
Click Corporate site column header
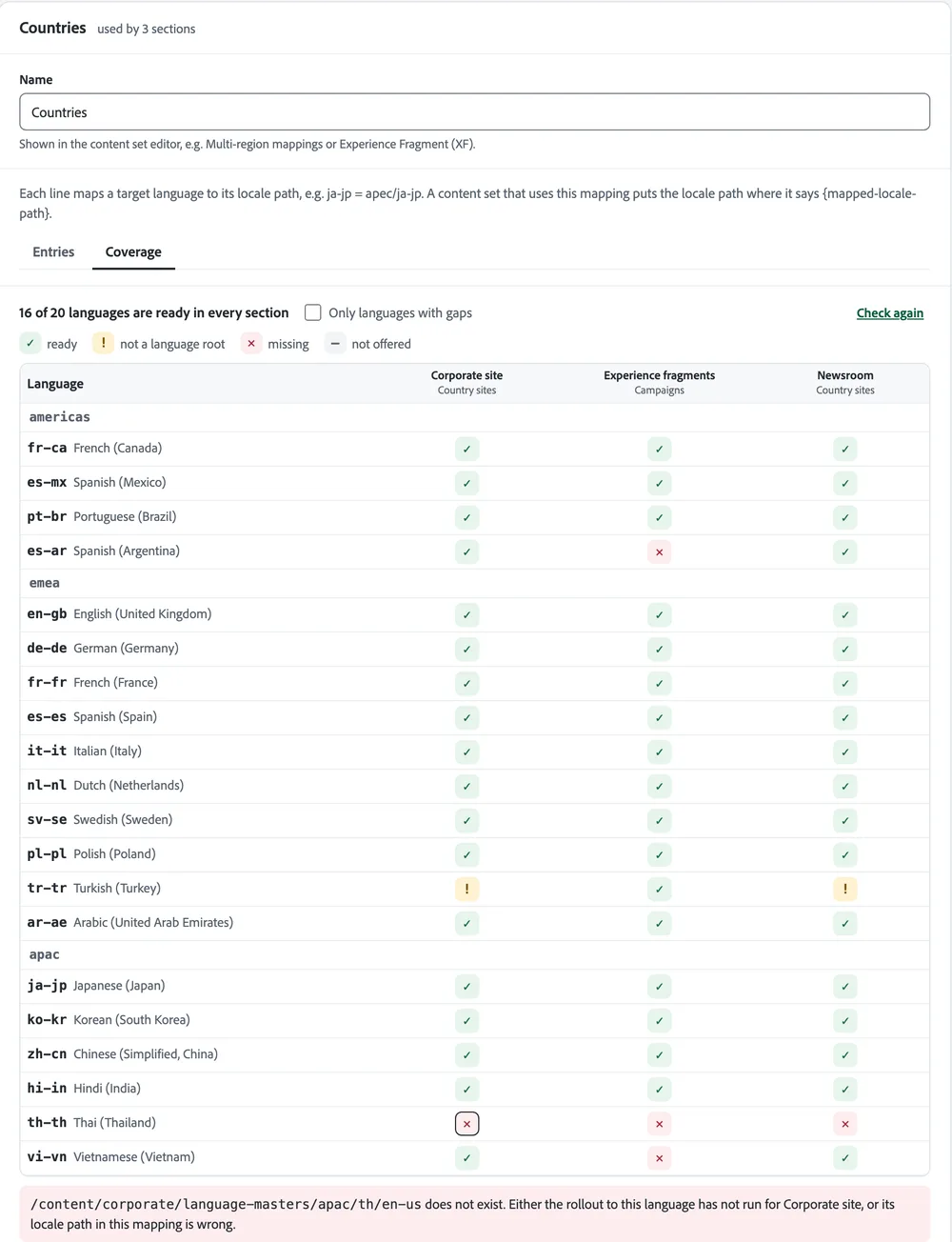tap(466, 382)
